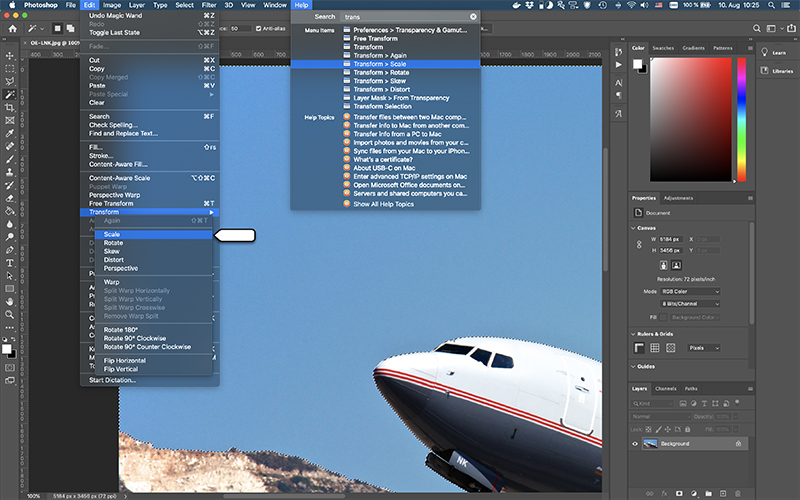Toggle the Background layer lock icon
The height and width of the screenshot is (500, 800).
pyautogui.click(x=738, y=443)
